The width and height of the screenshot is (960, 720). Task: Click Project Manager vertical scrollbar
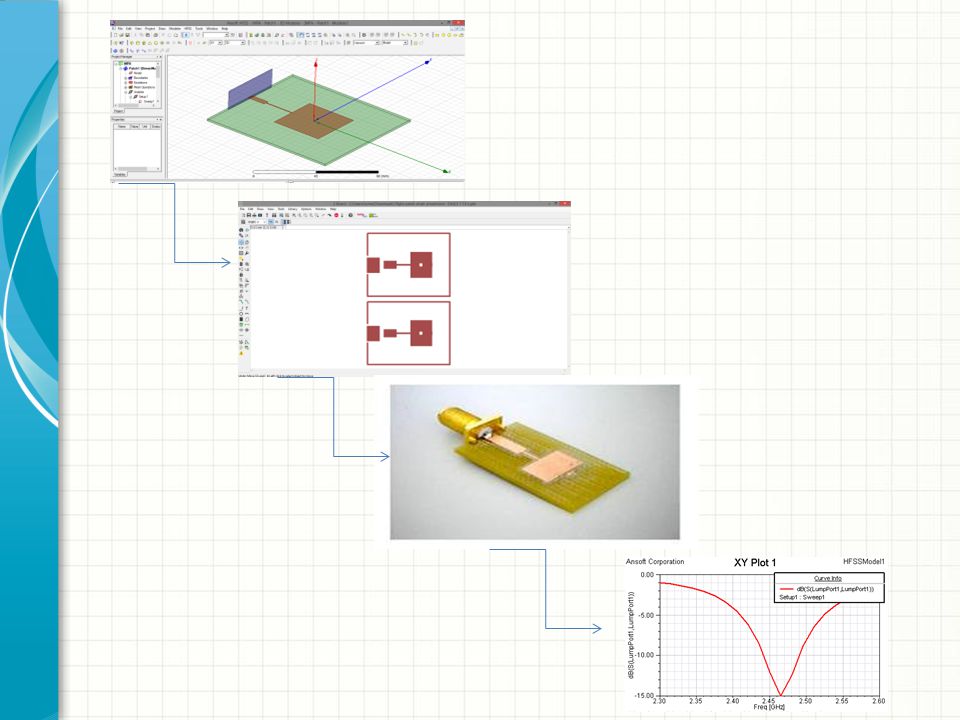159,83
